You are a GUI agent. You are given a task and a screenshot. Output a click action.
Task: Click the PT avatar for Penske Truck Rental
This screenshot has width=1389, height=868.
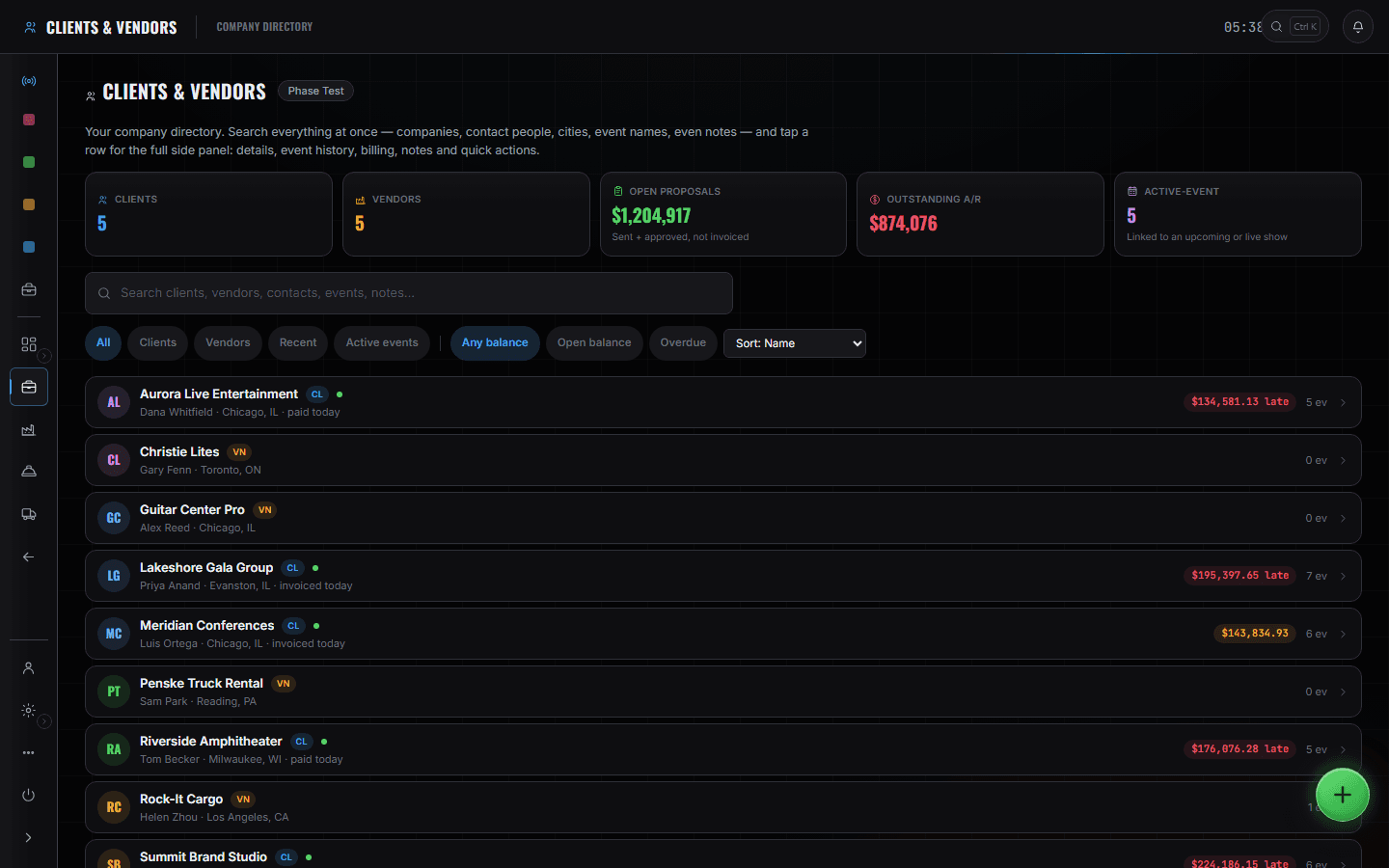114,692
